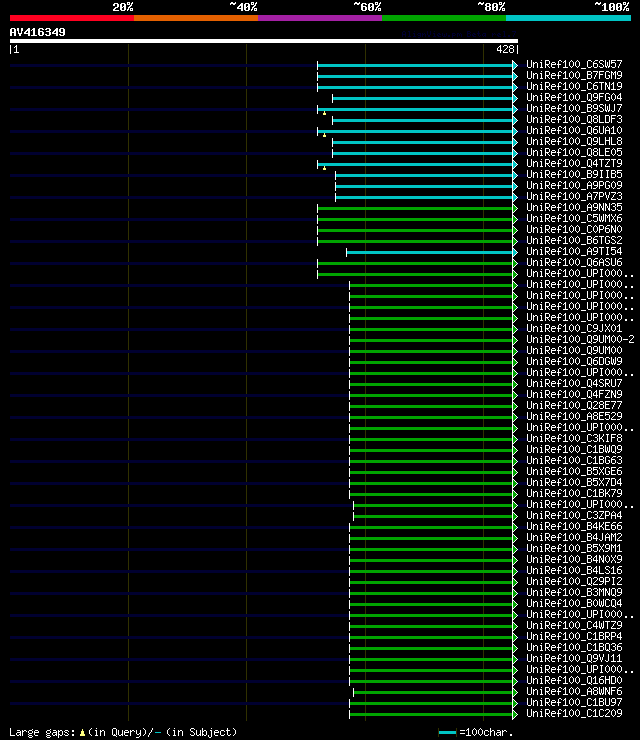640x740 pixels.
Task: Select the UniRef100_C1BG63 label
Action: click(x=574, y=460)
